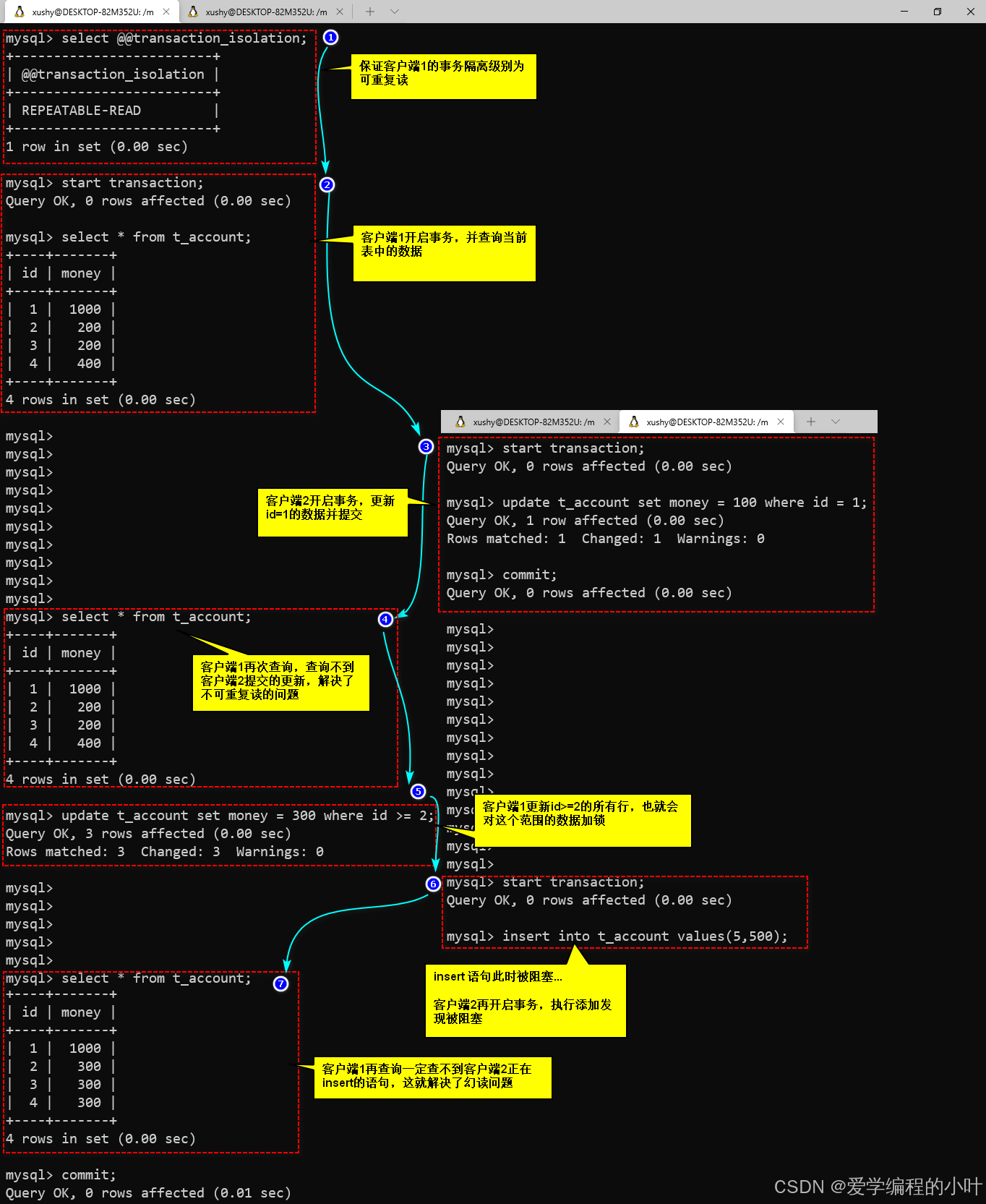Open a new tab with the top window plus button

tap(370, 12)
